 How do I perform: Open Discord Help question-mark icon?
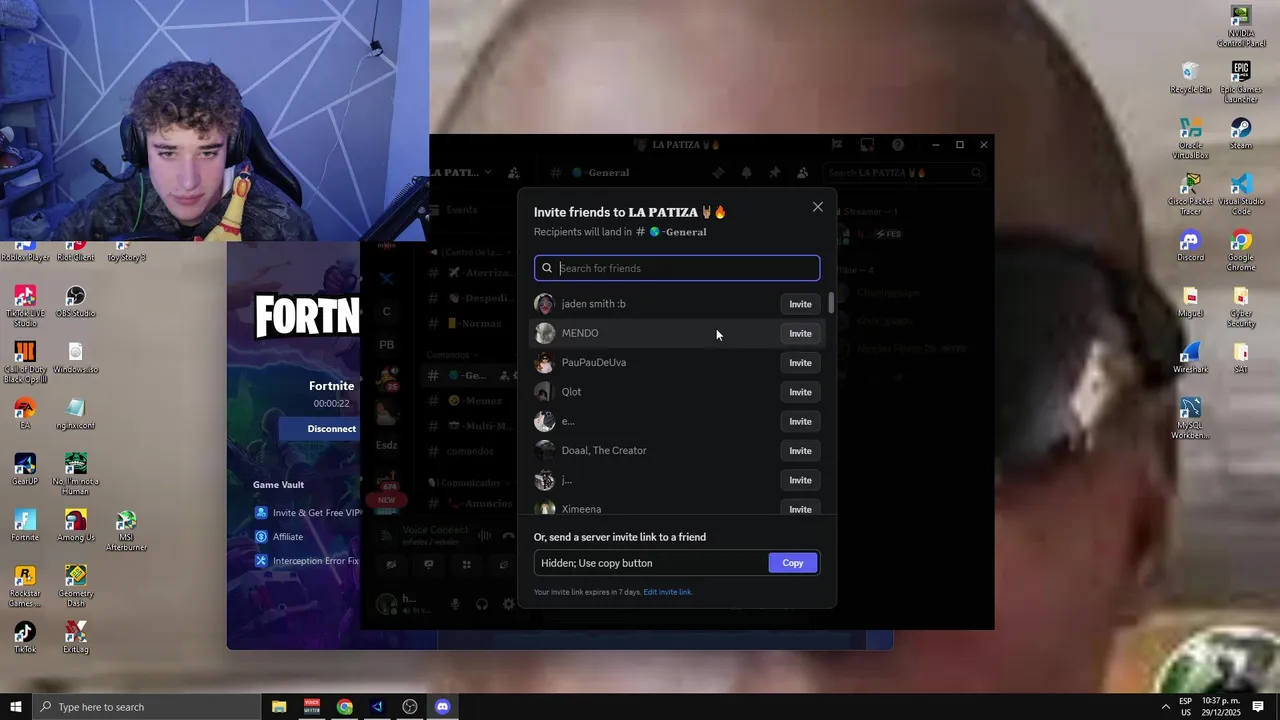click(898, 145)
